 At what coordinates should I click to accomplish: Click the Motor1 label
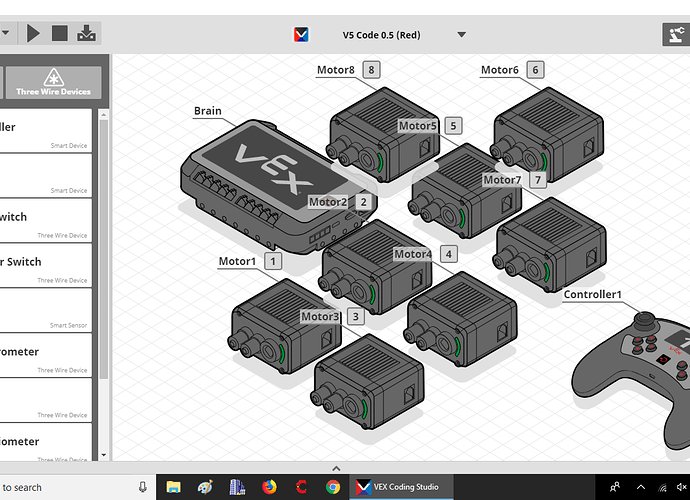[237, 261]
